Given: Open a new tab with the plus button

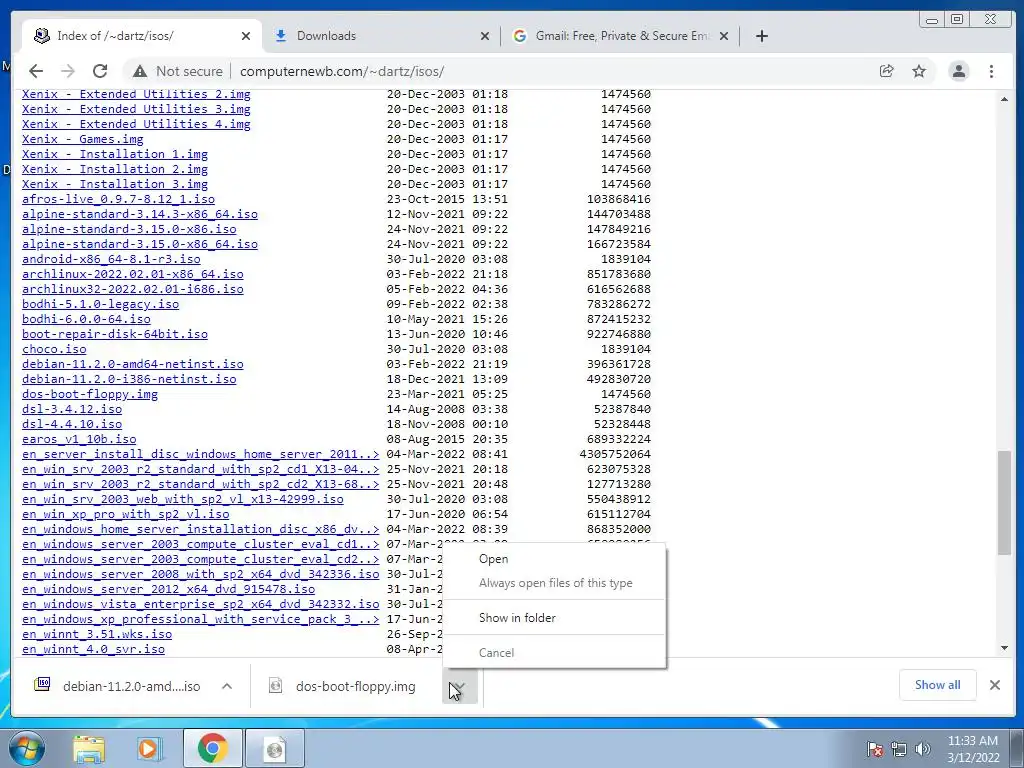Looking at the screenshot, I should coord(761,36).
